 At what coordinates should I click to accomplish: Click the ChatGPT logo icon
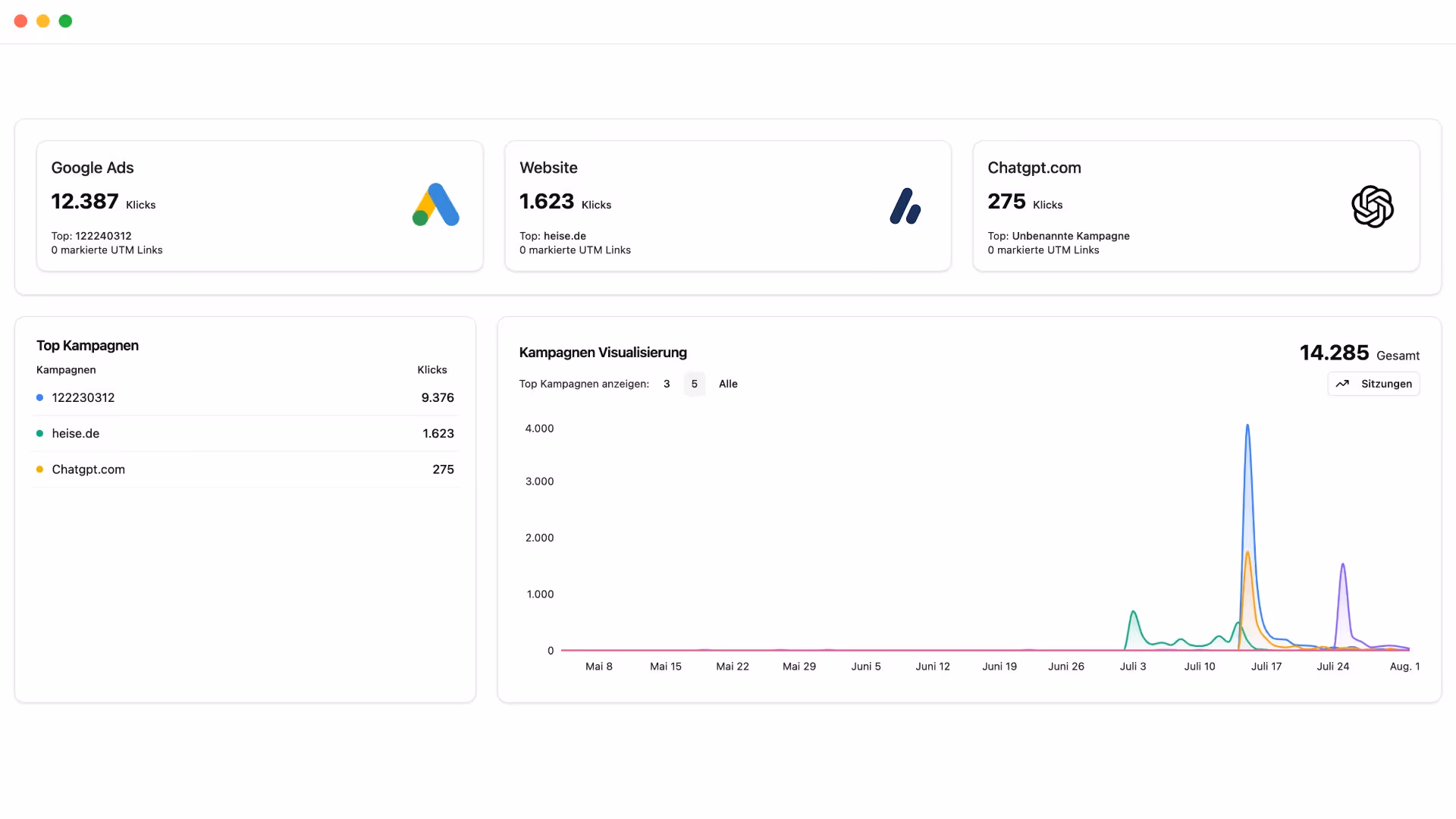[x=1373, y=206]
